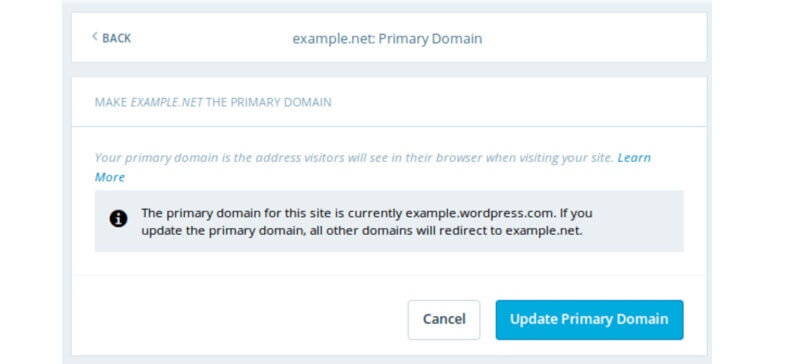The image size is (800, 364).
Task: Open the Learn More help link
Action: 372,167
